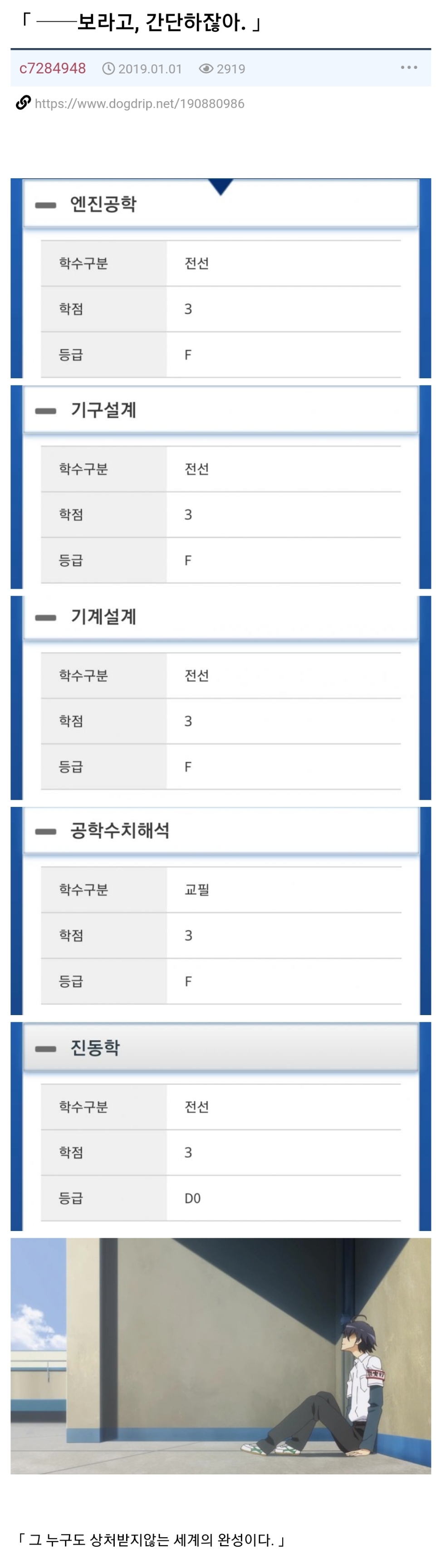The image size is (441, 1568).
Task: Click the 진동학 course header
Action: point(95,1048)
